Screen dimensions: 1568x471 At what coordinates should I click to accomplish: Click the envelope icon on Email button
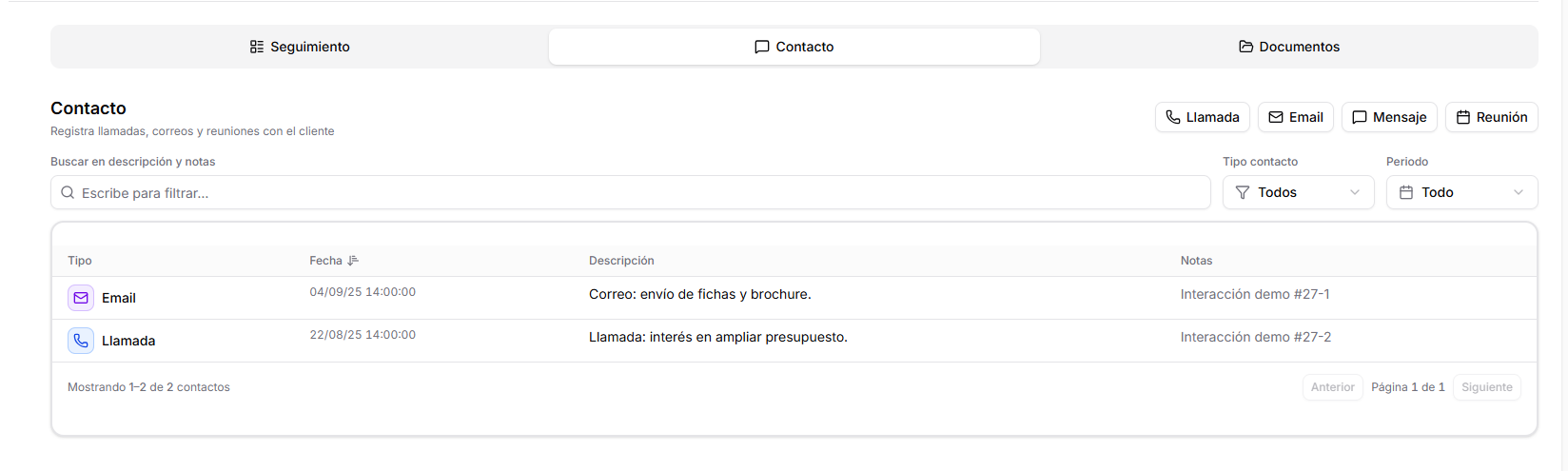[x=1276, y=117]
